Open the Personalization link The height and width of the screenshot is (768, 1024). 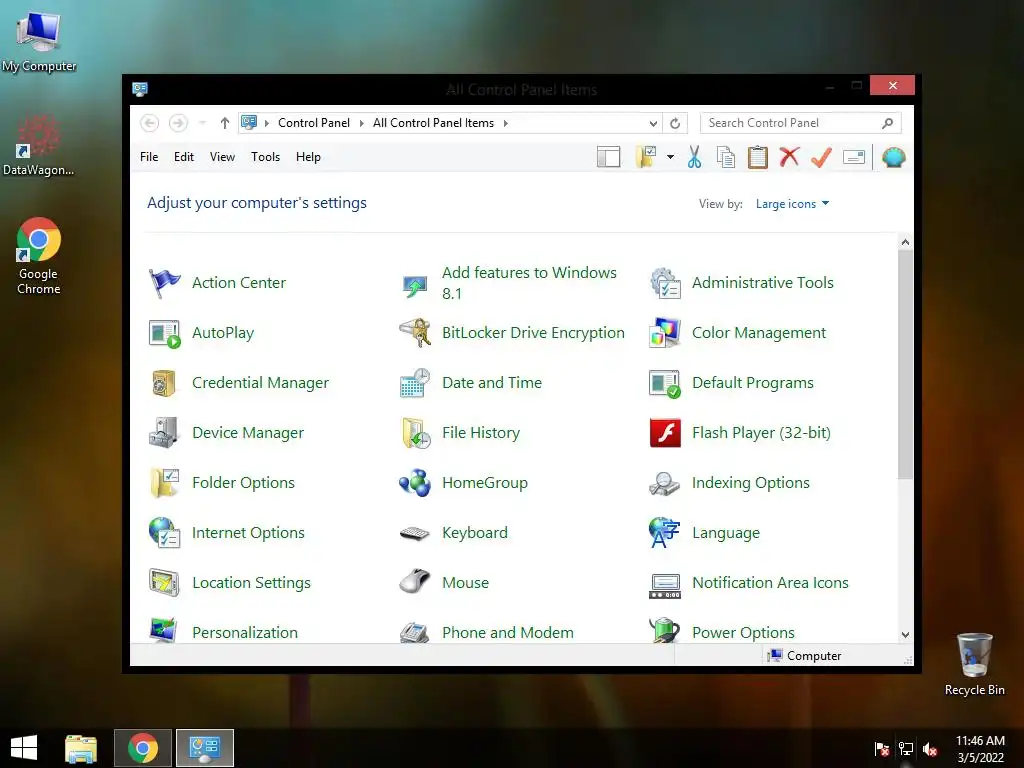tap(245, 633)
